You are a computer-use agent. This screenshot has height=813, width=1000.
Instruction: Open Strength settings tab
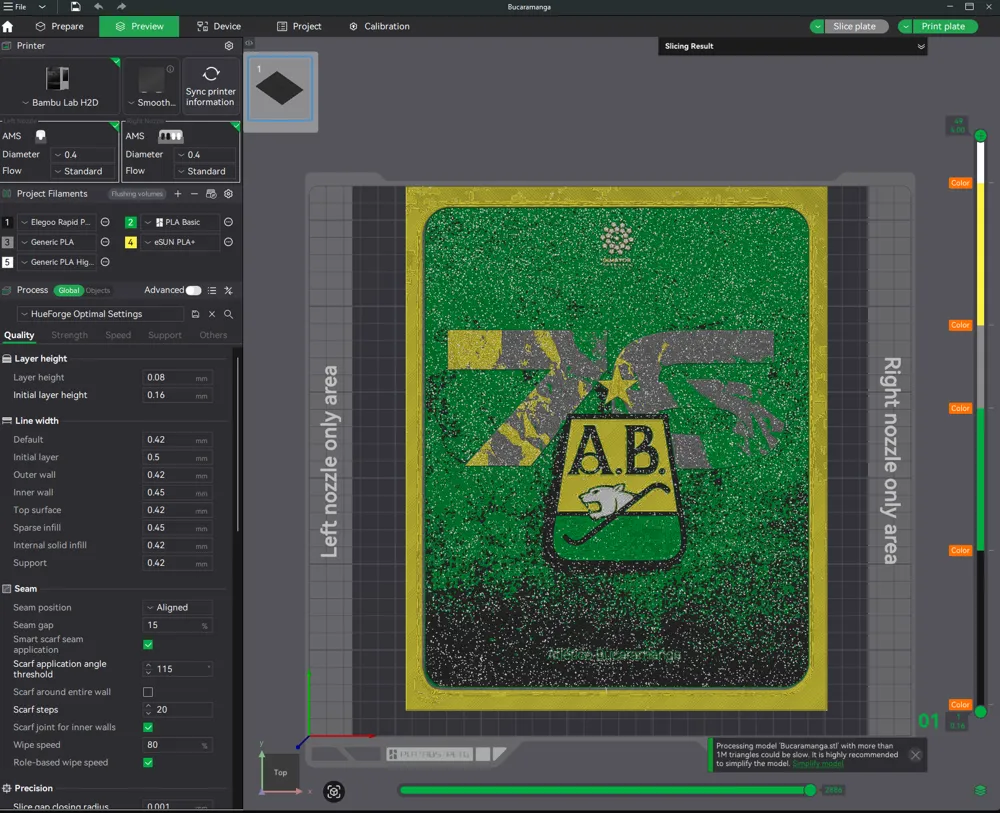point(70,335)
